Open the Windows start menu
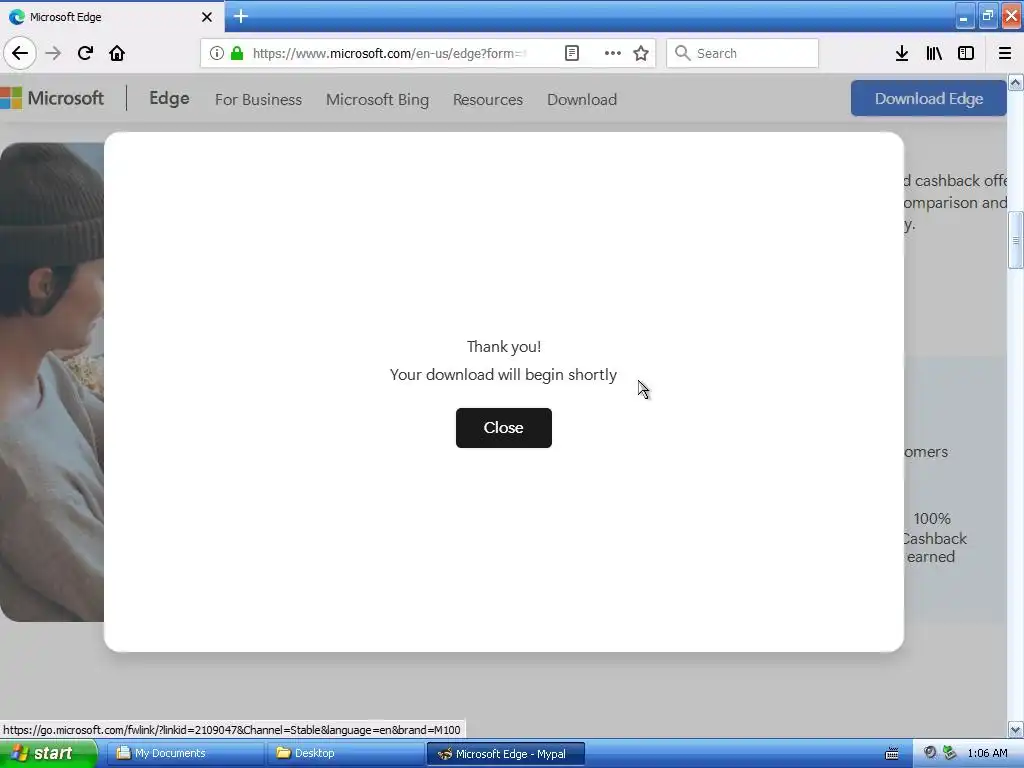The image size is (1024, 768). [48, 754]
